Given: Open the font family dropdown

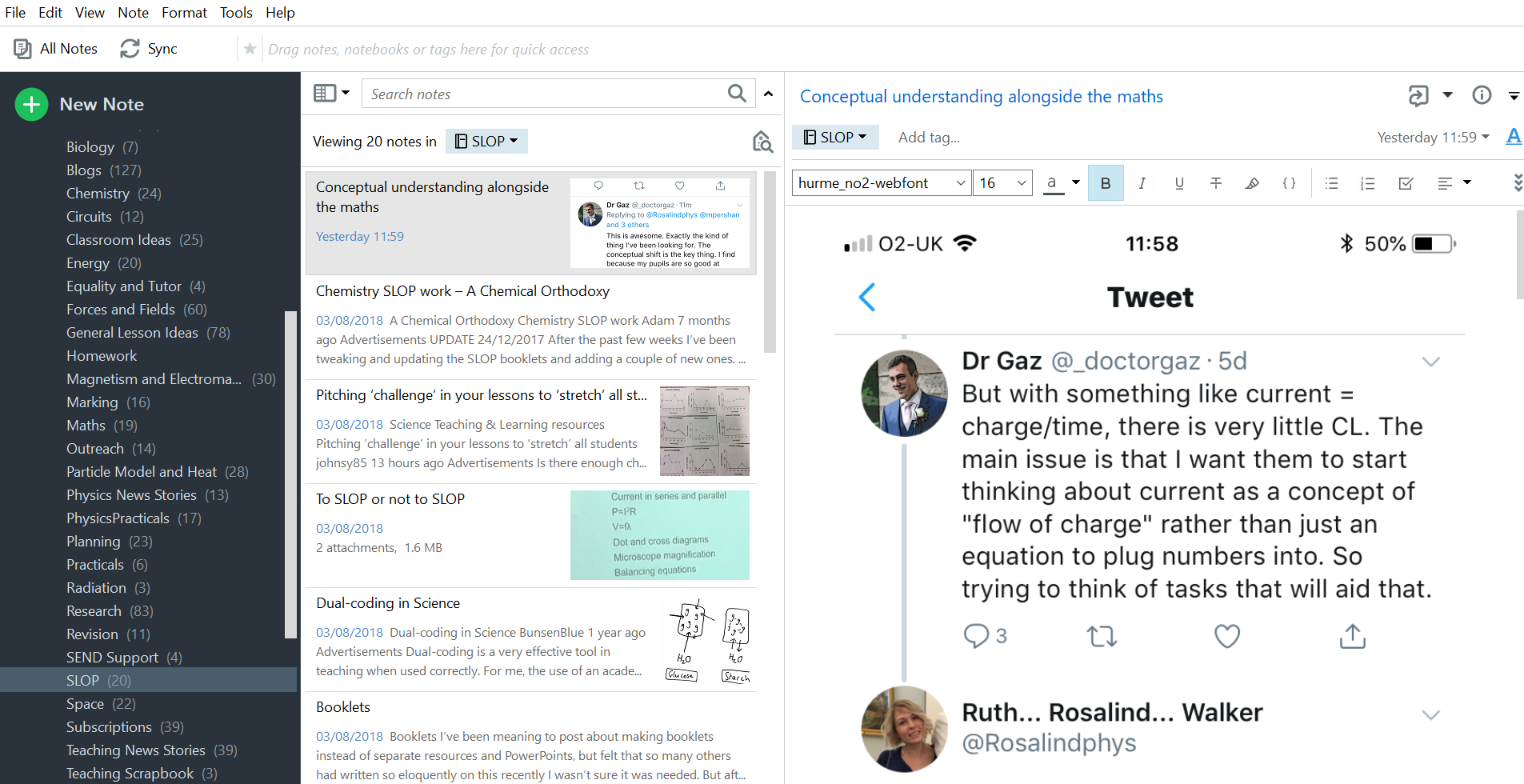Looking at the screenshot, I should point(882,183).
